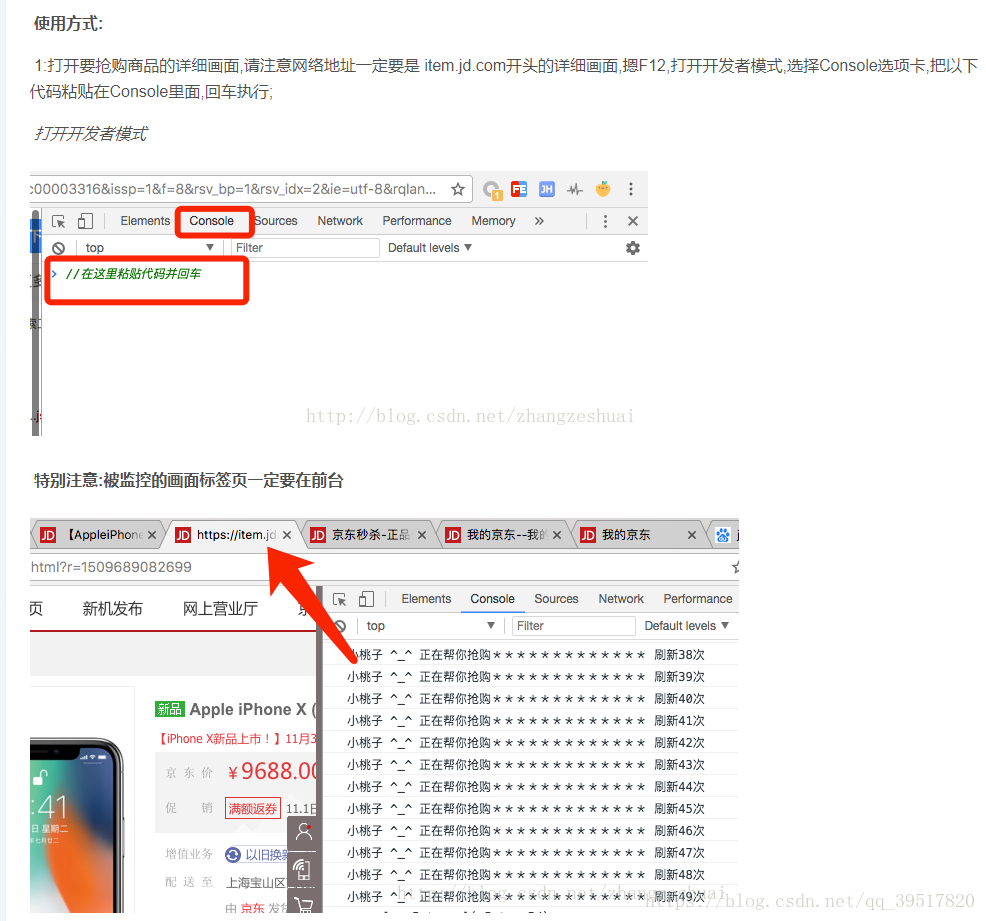The image size is (986, 921).
Task: Switch to Network tab in lower DevTools
Action: [621, 599]
